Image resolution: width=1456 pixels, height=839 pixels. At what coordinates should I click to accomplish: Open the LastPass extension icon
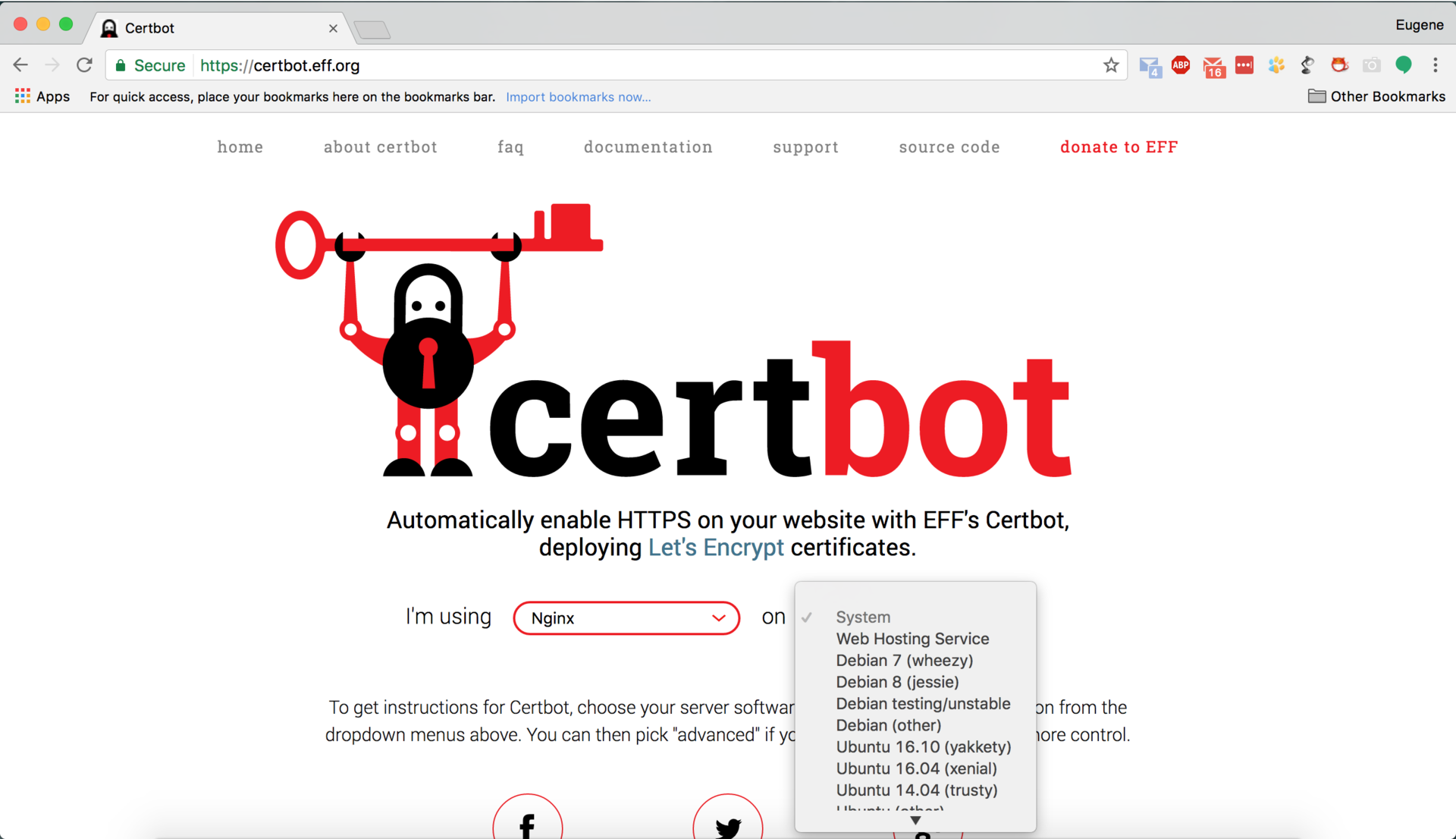click(x=1244, y=66)
